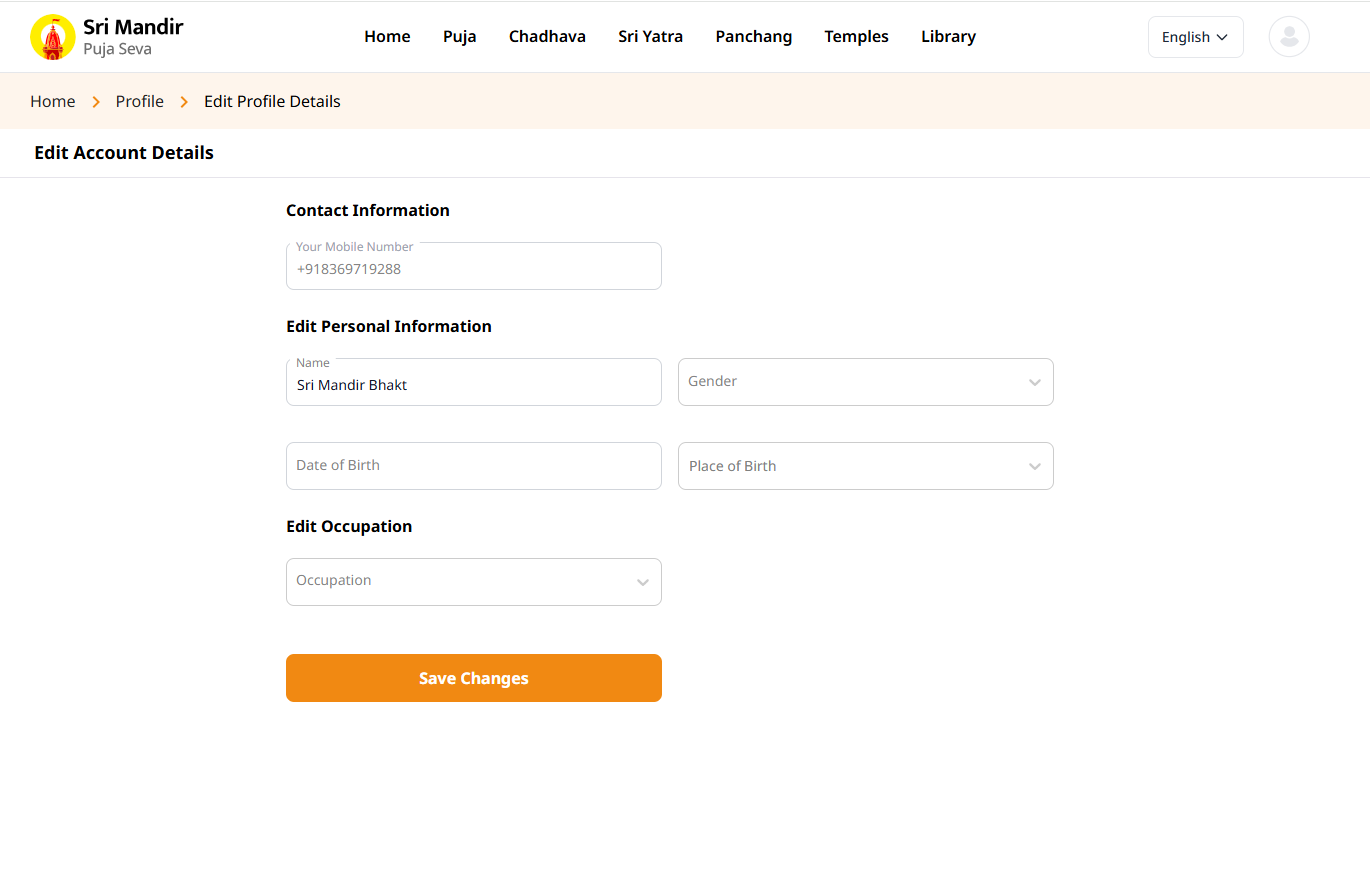The width and height of the screenshot is (1370, 889).
Task: Open the Sri Yatra menu item
Action: click(x=650, y=37)
